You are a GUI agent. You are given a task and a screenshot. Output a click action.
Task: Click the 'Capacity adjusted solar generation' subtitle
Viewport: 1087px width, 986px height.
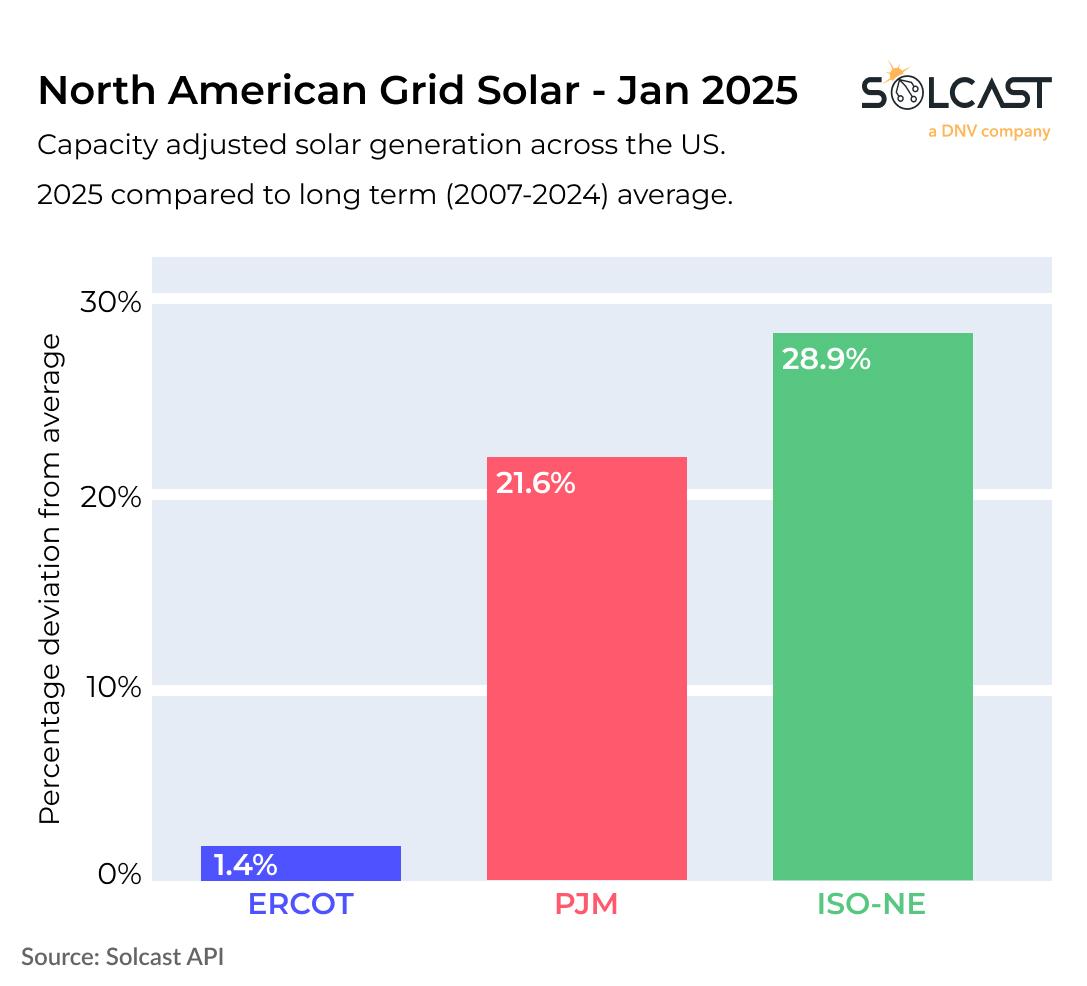380,145
